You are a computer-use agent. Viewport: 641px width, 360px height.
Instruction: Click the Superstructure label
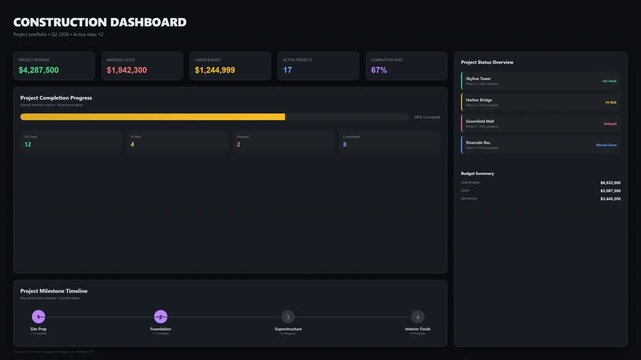[x=288, y=329]
